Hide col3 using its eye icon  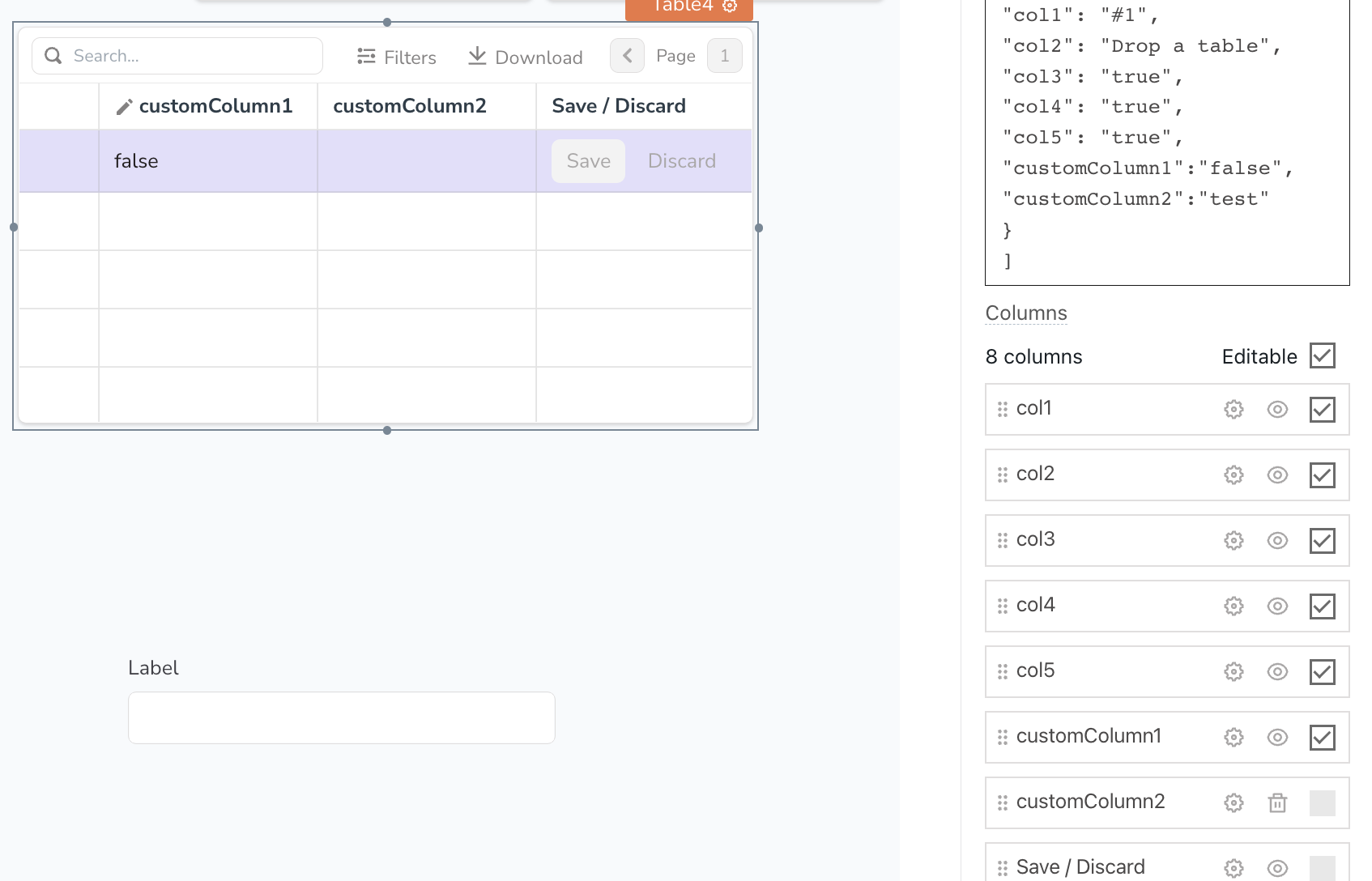point(1277,541)
